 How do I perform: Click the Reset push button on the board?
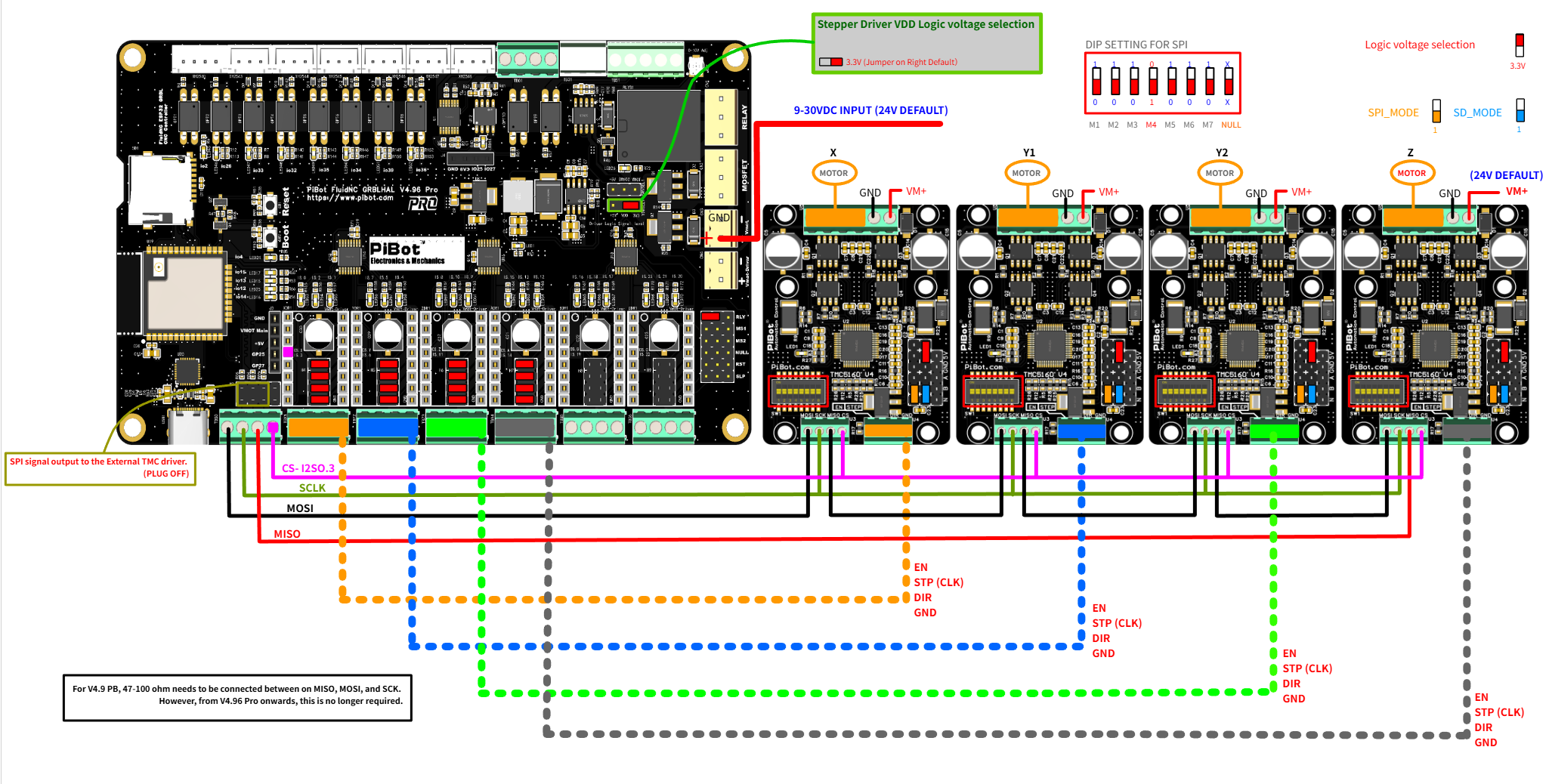click(x=270, y=204)
